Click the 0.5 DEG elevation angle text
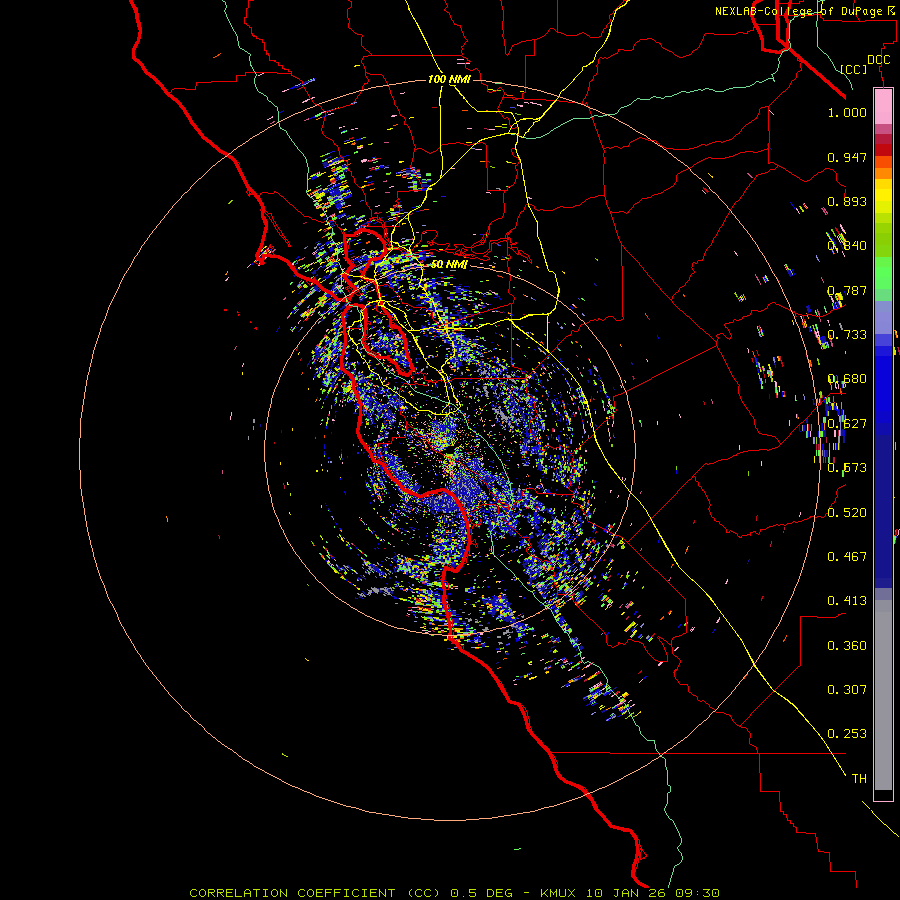900x900 pixels. tap(482, 893)
